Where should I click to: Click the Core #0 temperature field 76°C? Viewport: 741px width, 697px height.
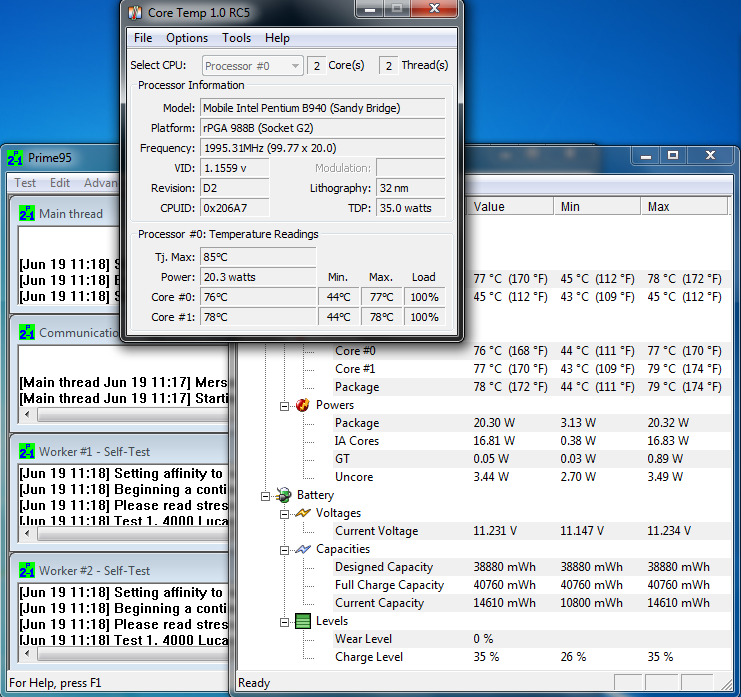tap(258, 297)
